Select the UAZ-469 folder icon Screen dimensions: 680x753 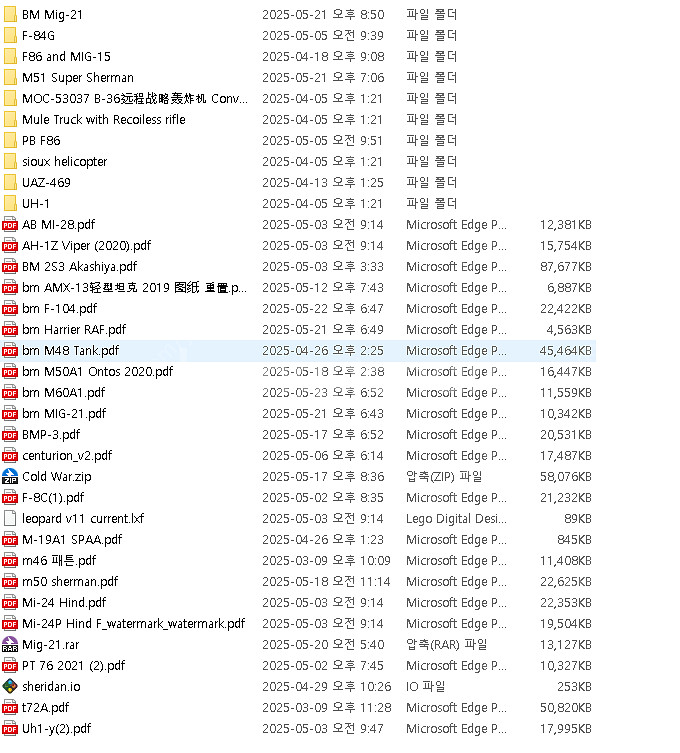pyautogui.click(x=10, y=182)
